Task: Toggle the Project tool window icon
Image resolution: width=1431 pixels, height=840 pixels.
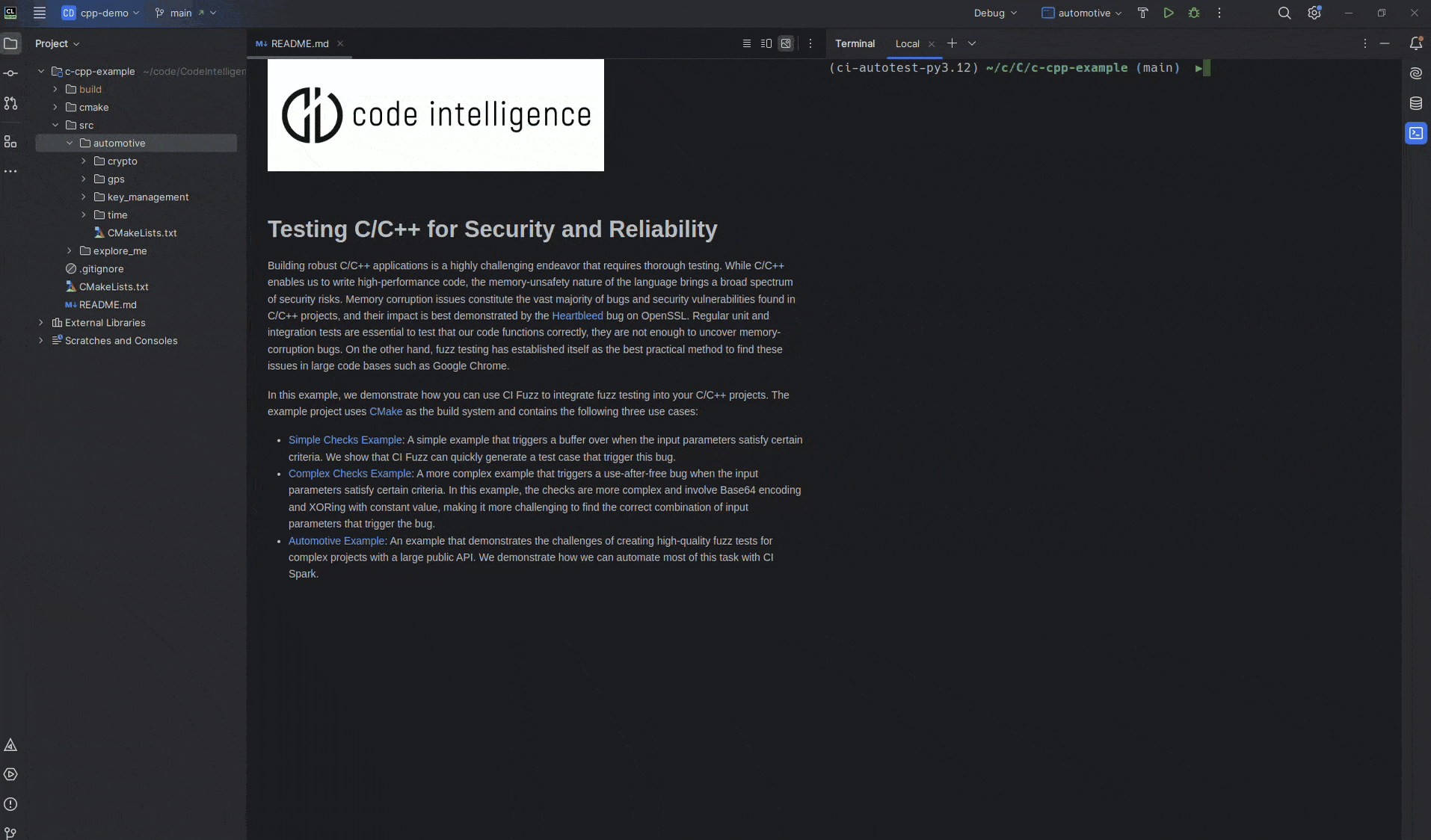Action: click(x=10, y=43)
